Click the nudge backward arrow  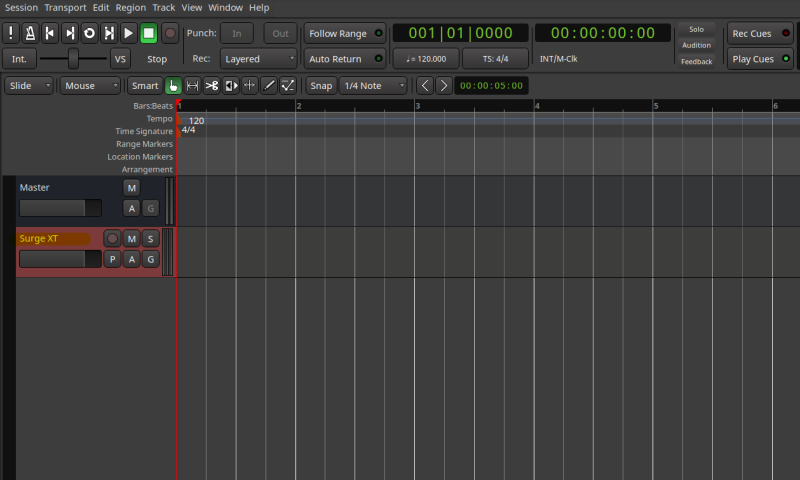pyautogui.click(x=424, y=86)
